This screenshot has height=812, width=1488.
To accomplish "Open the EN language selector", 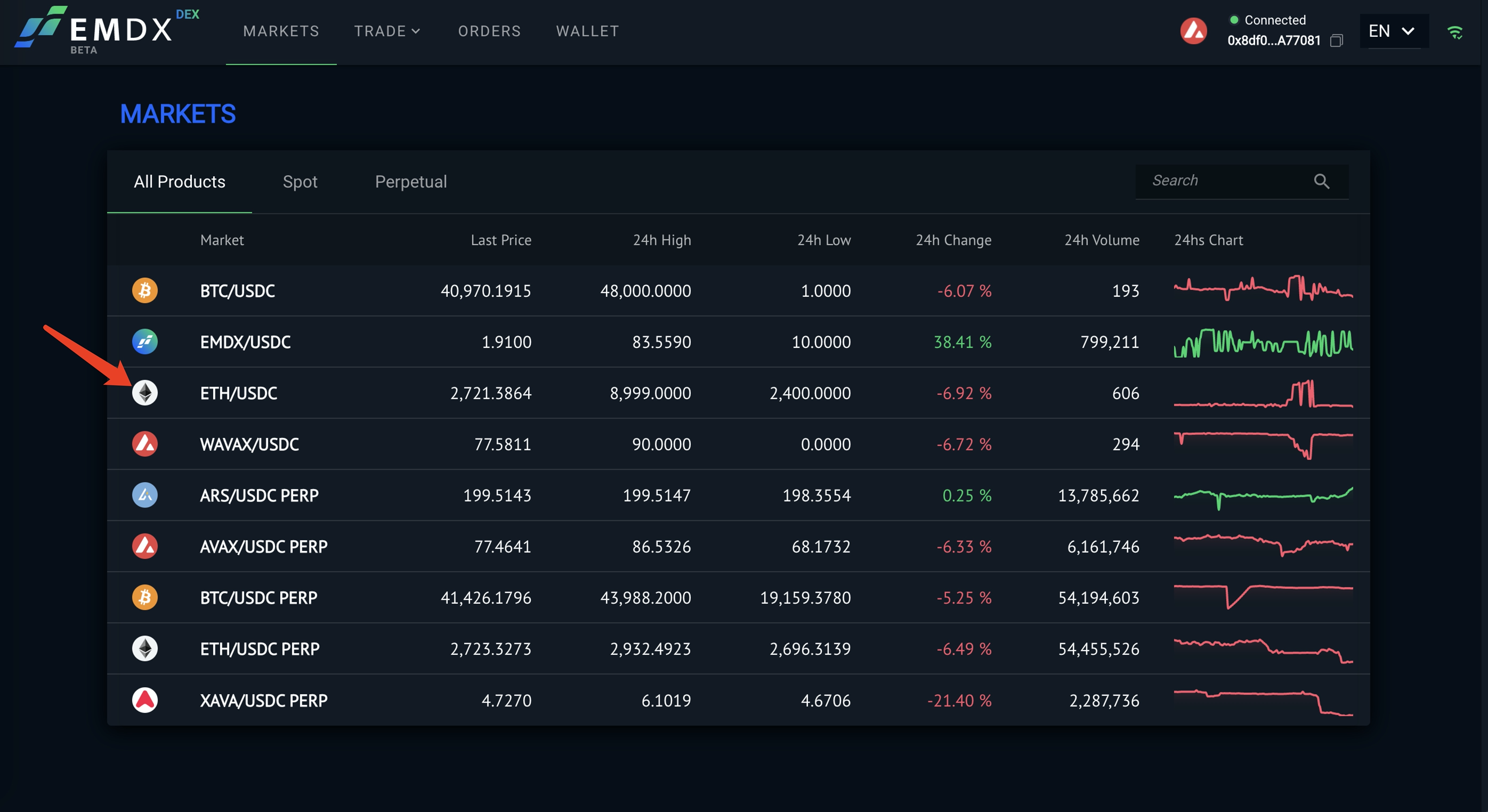I will tap(1391, 31).
